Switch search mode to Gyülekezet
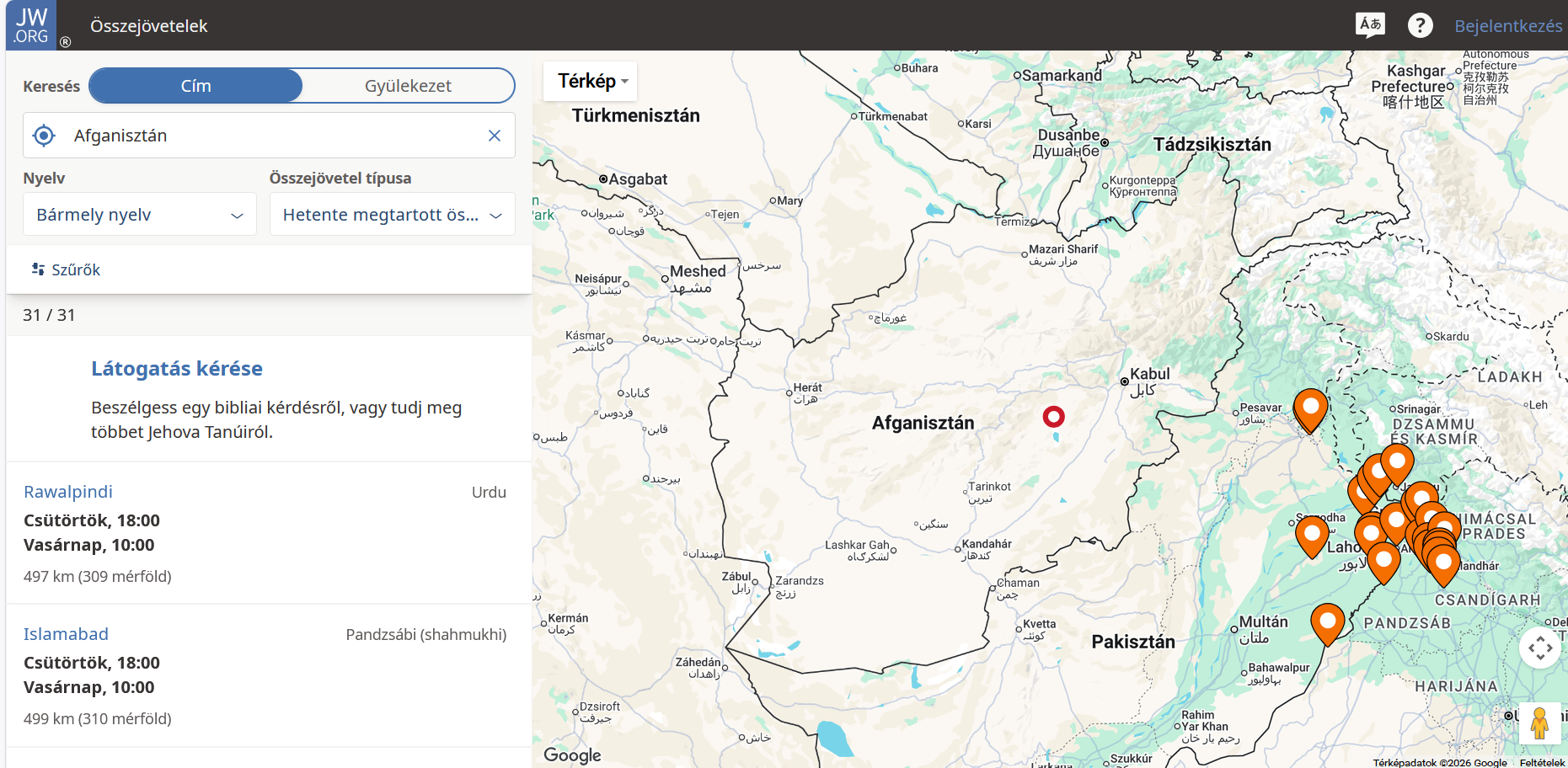The width and height of the screenshot is (1568, 768). 408,86
